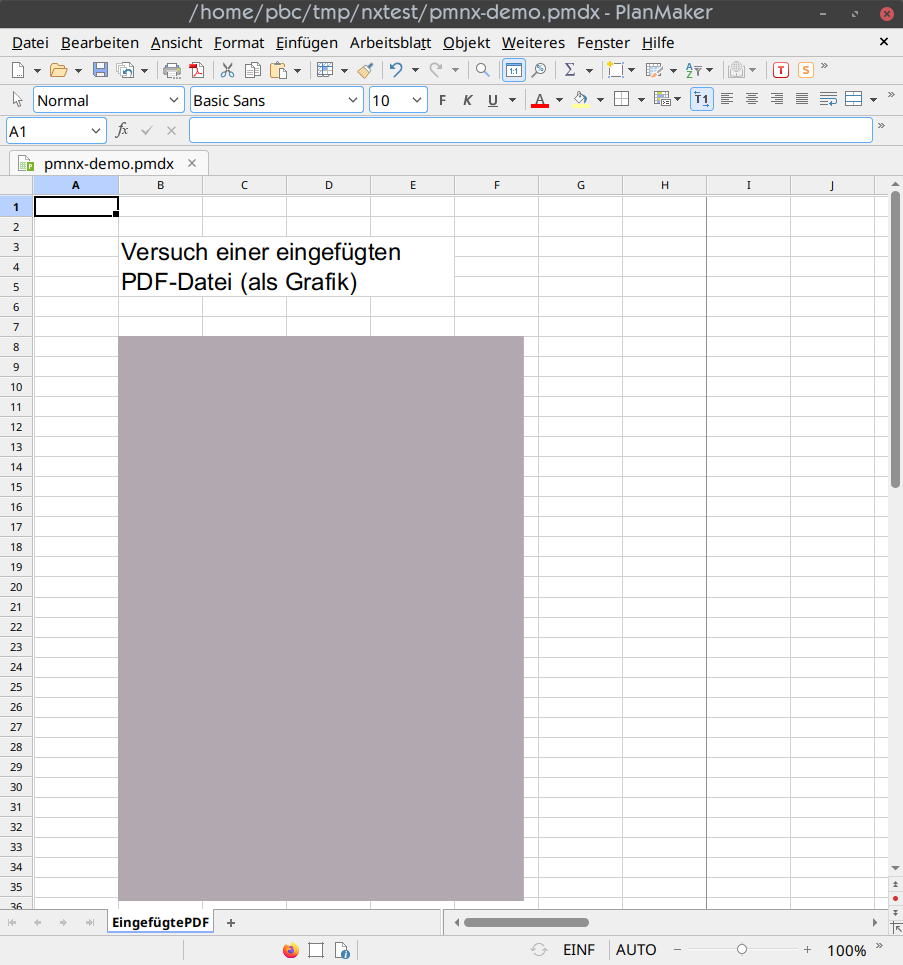The height and width of the screenshot is (965, 903).
Task: Click the square frame icon in status bar
Action: 316,950
